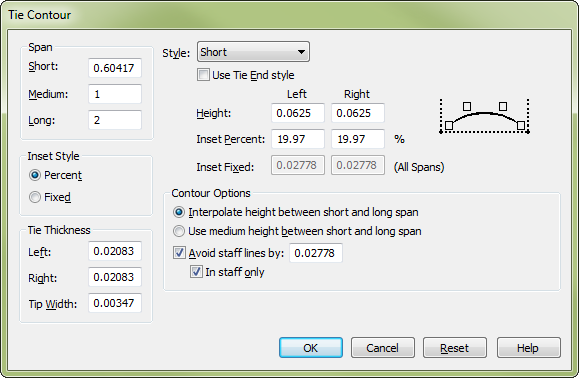Select the Fixed inset style radio button

[x=35, y=197]
